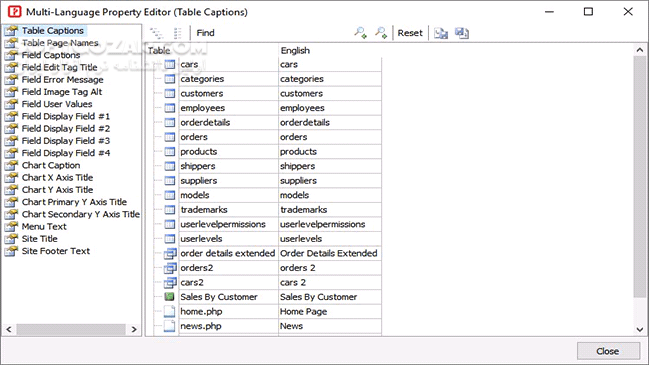This screenshot has width=649, height=365.
Task: Click the table icon beside categories row
Action: click(x=170, y=79)
